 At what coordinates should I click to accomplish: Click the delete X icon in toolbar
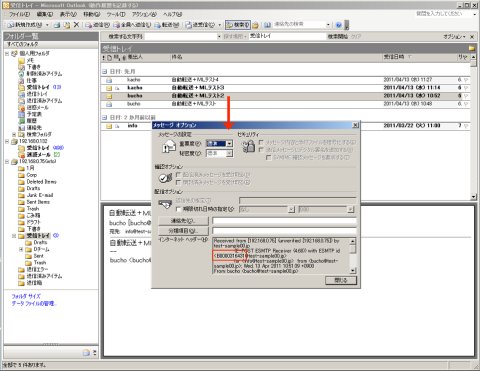pos(76,24)
